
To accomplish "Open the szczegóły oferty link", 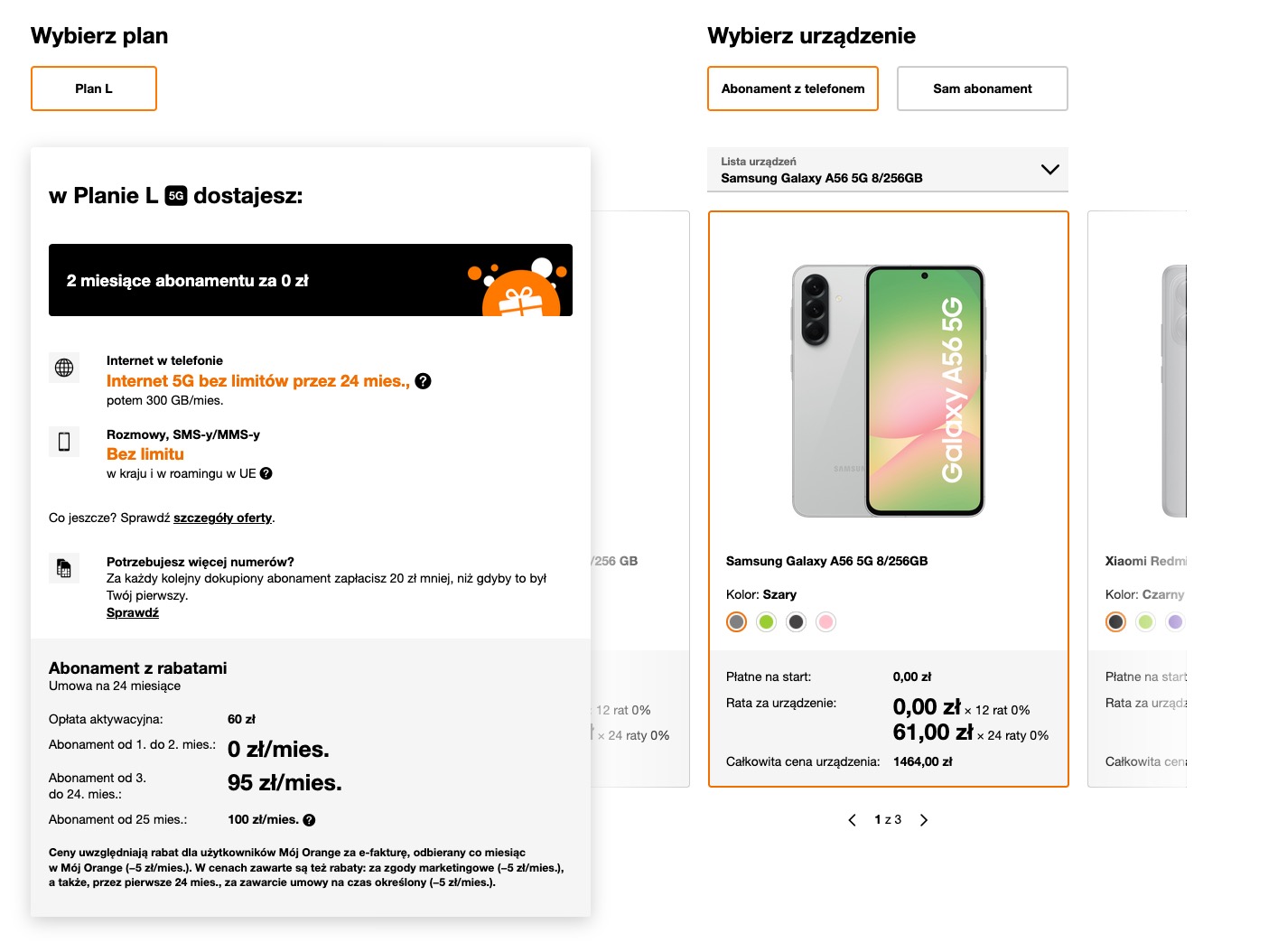I will [x=222, y=518].
